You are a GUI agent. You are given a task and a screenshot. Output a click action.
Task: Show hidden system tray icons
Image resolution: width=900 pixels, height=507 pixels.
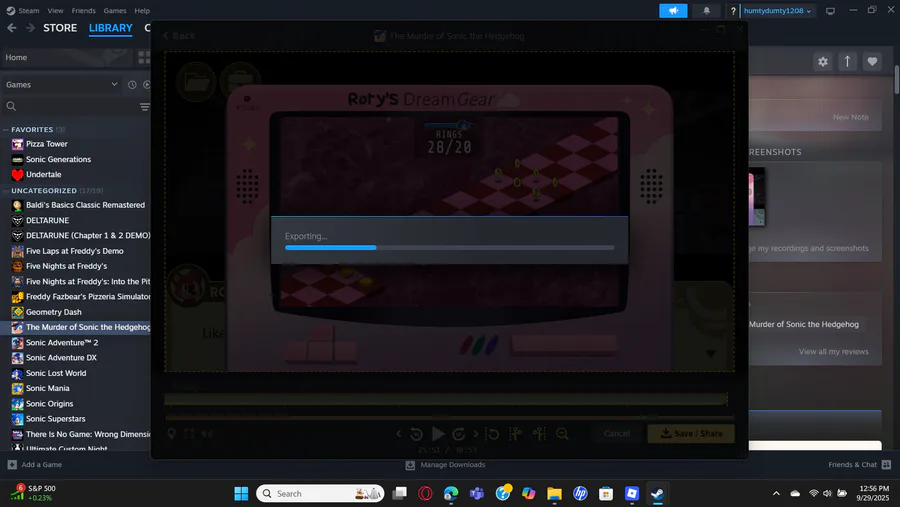coord(776,493)
